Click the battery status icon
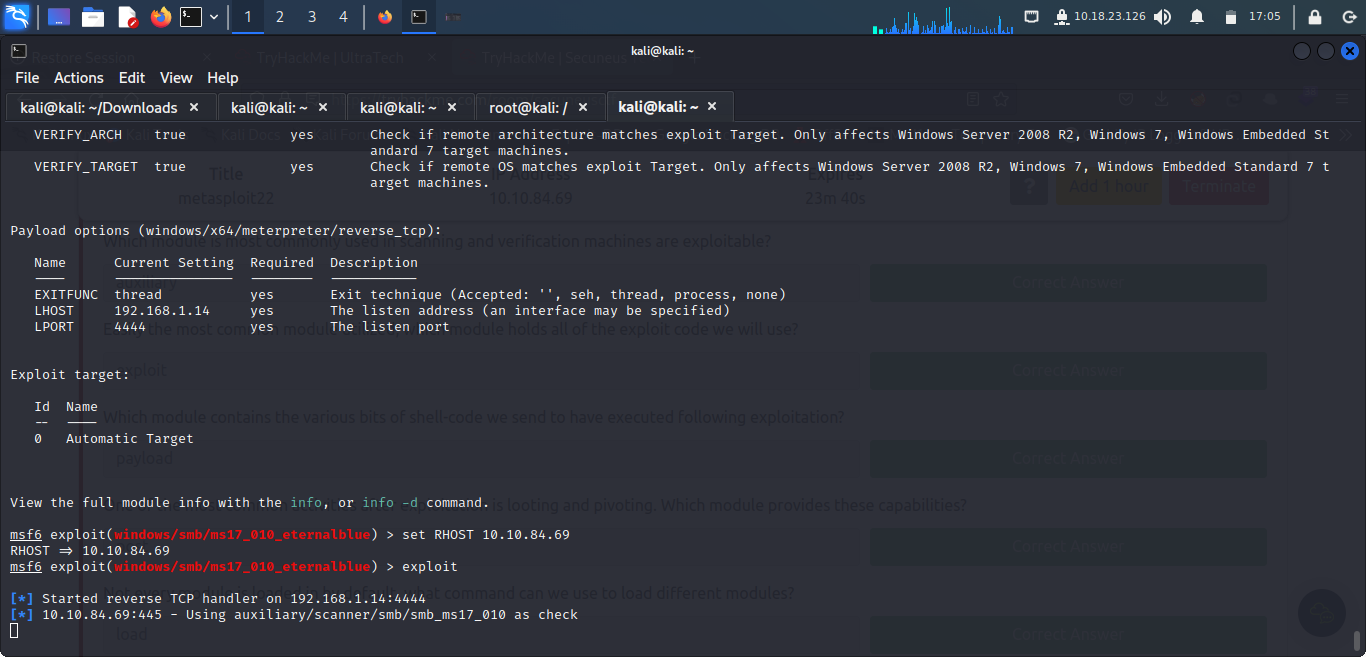1366x657 pixels. [1231, 17]
